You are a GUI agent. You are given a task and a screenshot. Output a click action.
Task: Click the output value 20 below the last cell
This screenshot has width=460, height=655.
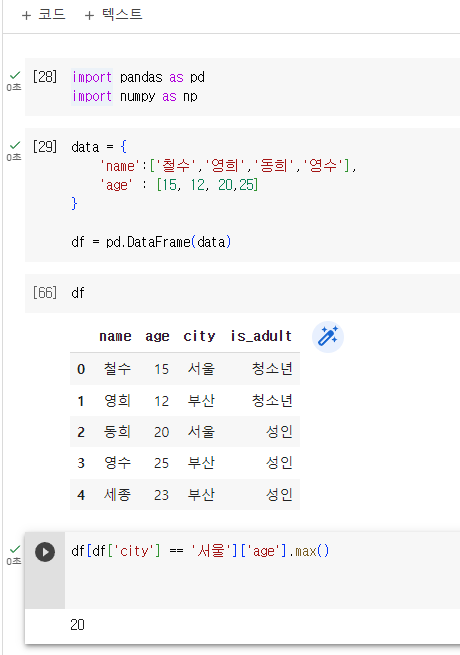[x=77, y=625]
